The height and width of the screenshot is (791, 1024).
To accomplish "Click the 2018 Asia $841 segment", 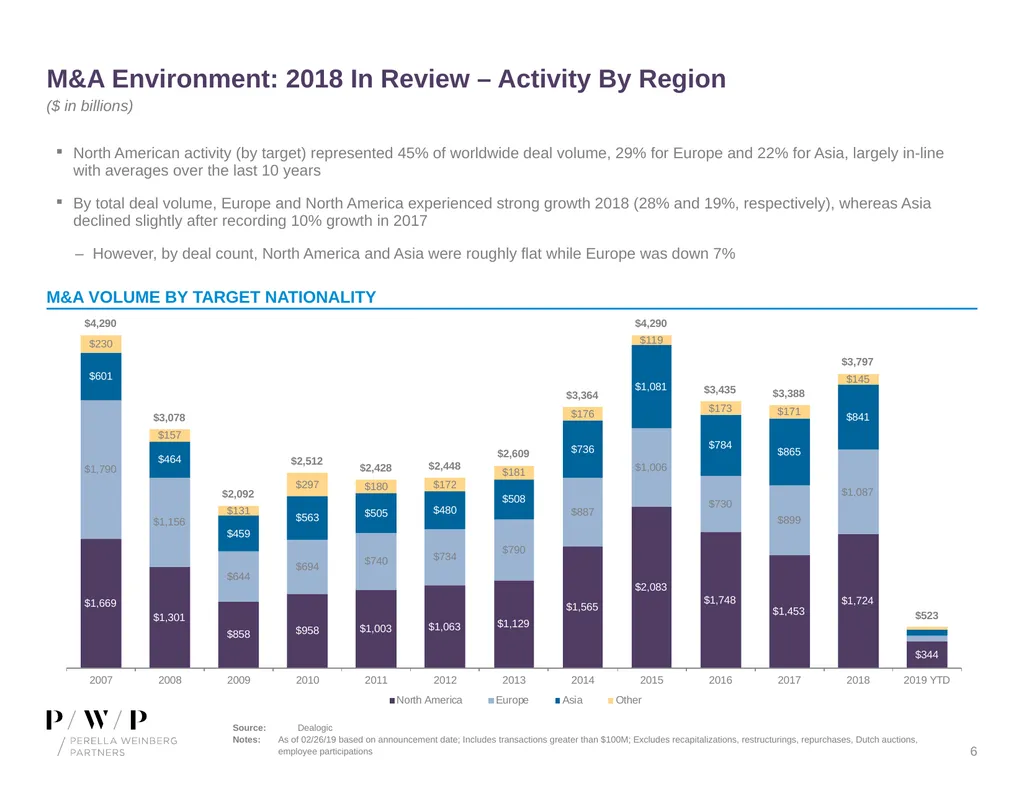I will coord(858,417).
